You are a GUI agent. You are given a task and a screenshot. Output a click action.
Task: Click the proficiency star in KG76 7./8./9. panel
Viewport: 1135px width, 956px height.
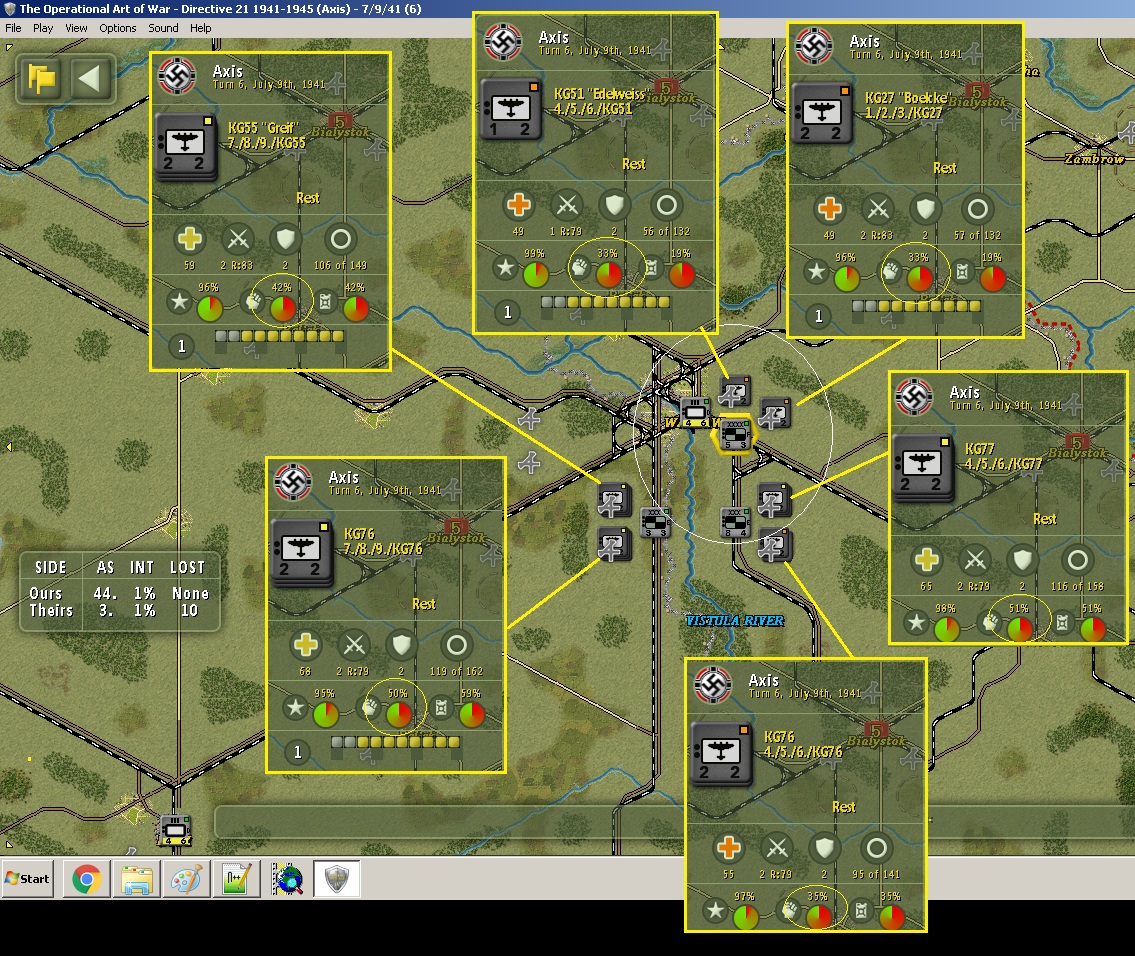pos(295,707)
